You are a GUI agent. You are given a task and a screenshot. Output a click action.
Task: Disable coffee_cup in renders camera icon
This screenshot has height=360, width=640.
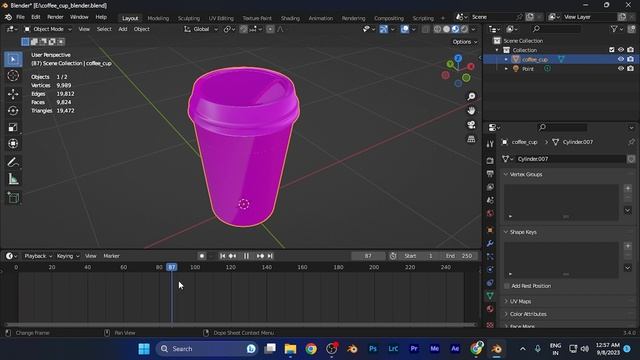coord(631,59)
